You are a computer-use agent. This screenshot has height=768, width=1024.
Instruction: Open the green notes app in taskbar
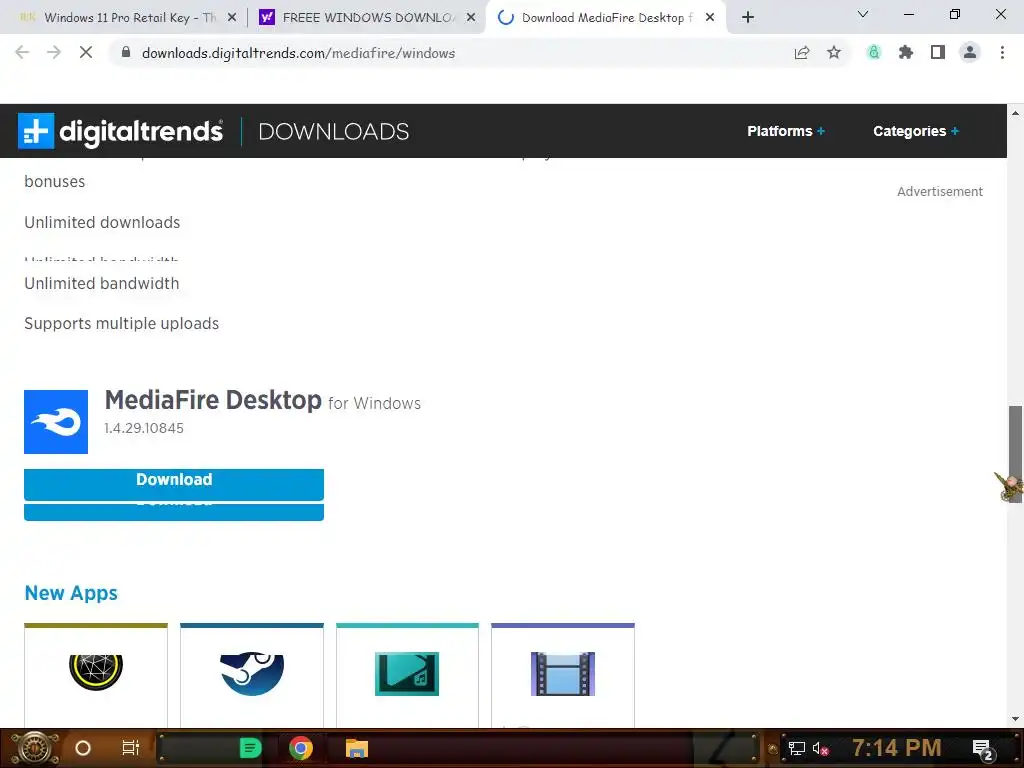pos(251,748)
